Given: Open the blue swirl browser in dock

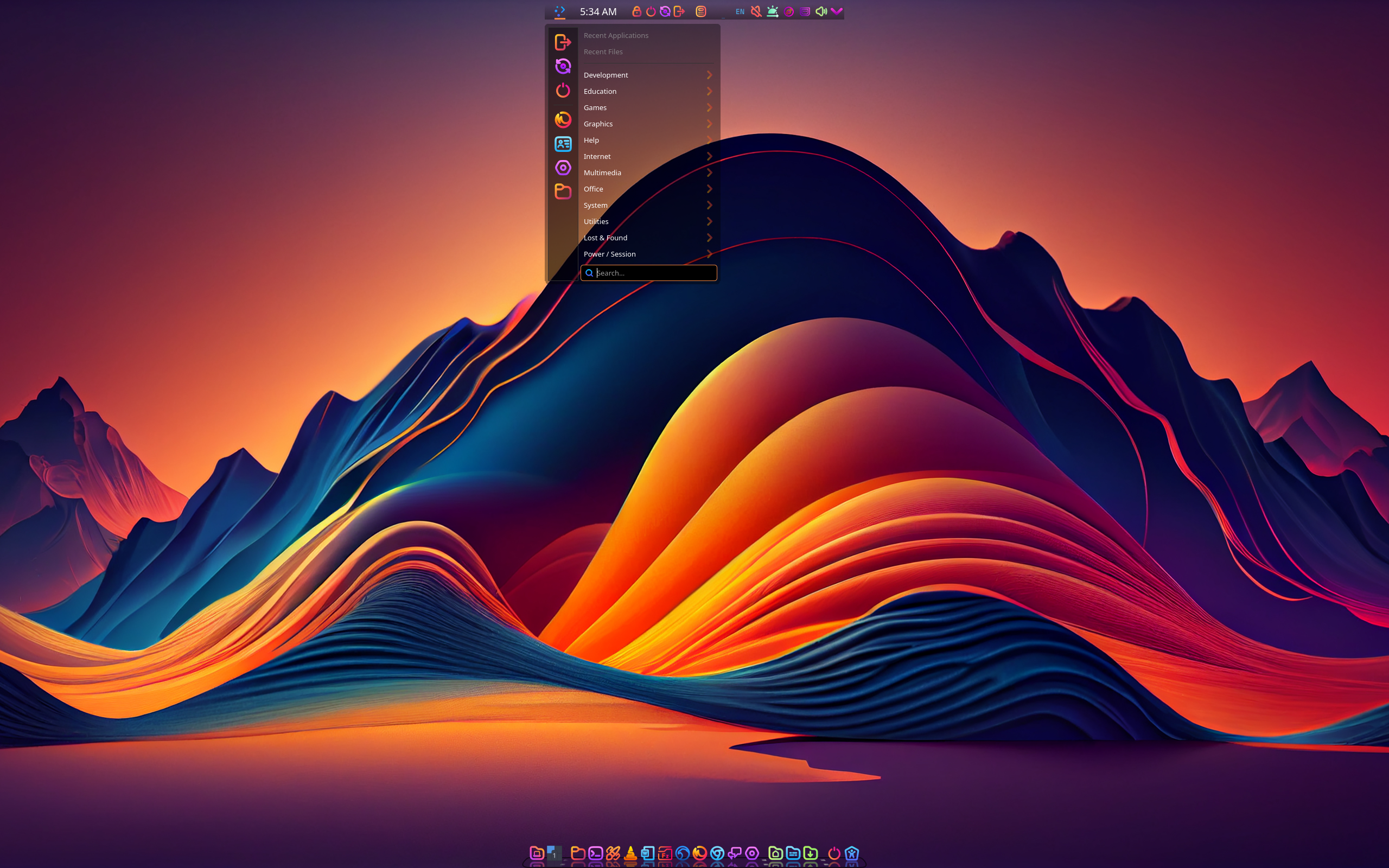Looking at the screenshot, I should 683,853.
